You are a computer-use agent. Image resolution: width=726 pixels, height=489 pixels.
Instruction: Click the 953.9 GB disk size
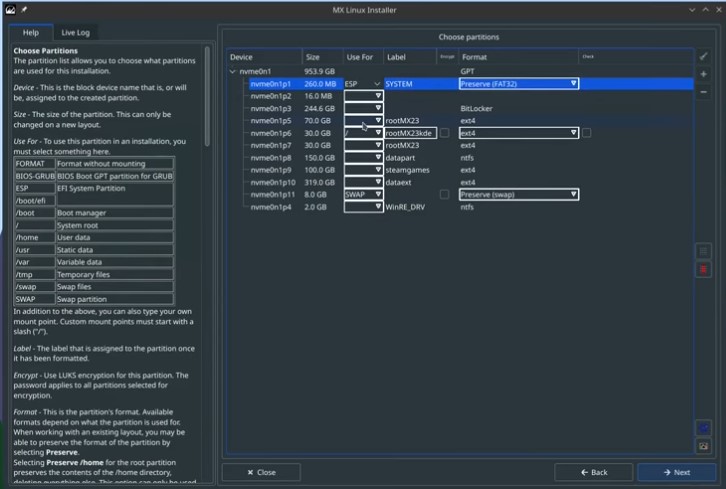click(319, 71)
